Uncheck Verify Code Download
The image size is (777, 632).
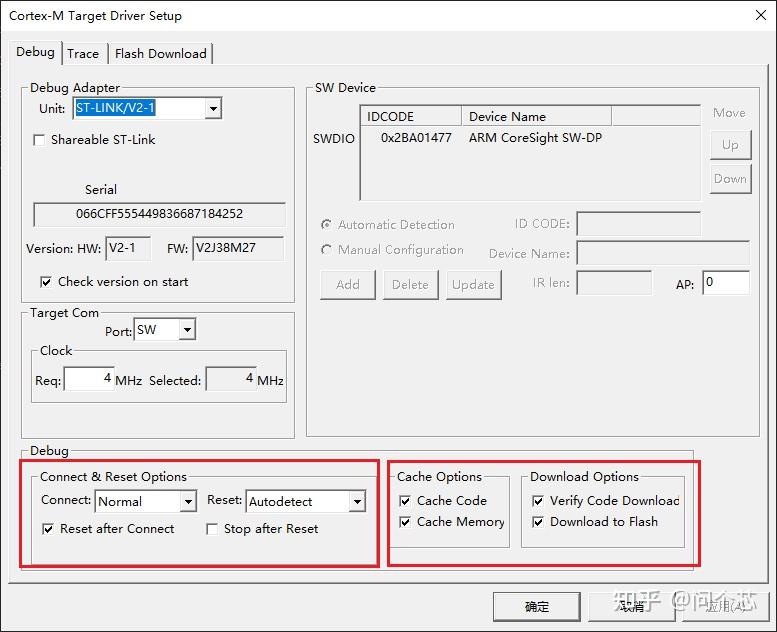pos(538,501)
